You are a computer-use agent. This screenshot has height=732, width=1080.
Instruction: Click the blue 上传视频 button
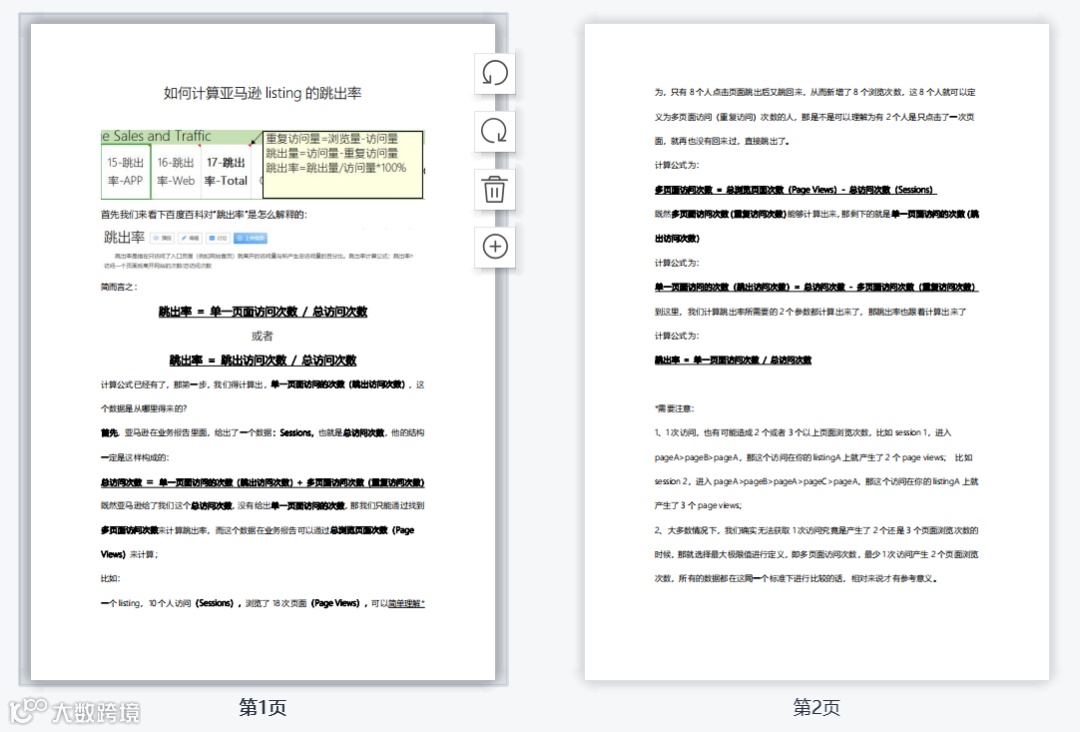coord(252,238)
